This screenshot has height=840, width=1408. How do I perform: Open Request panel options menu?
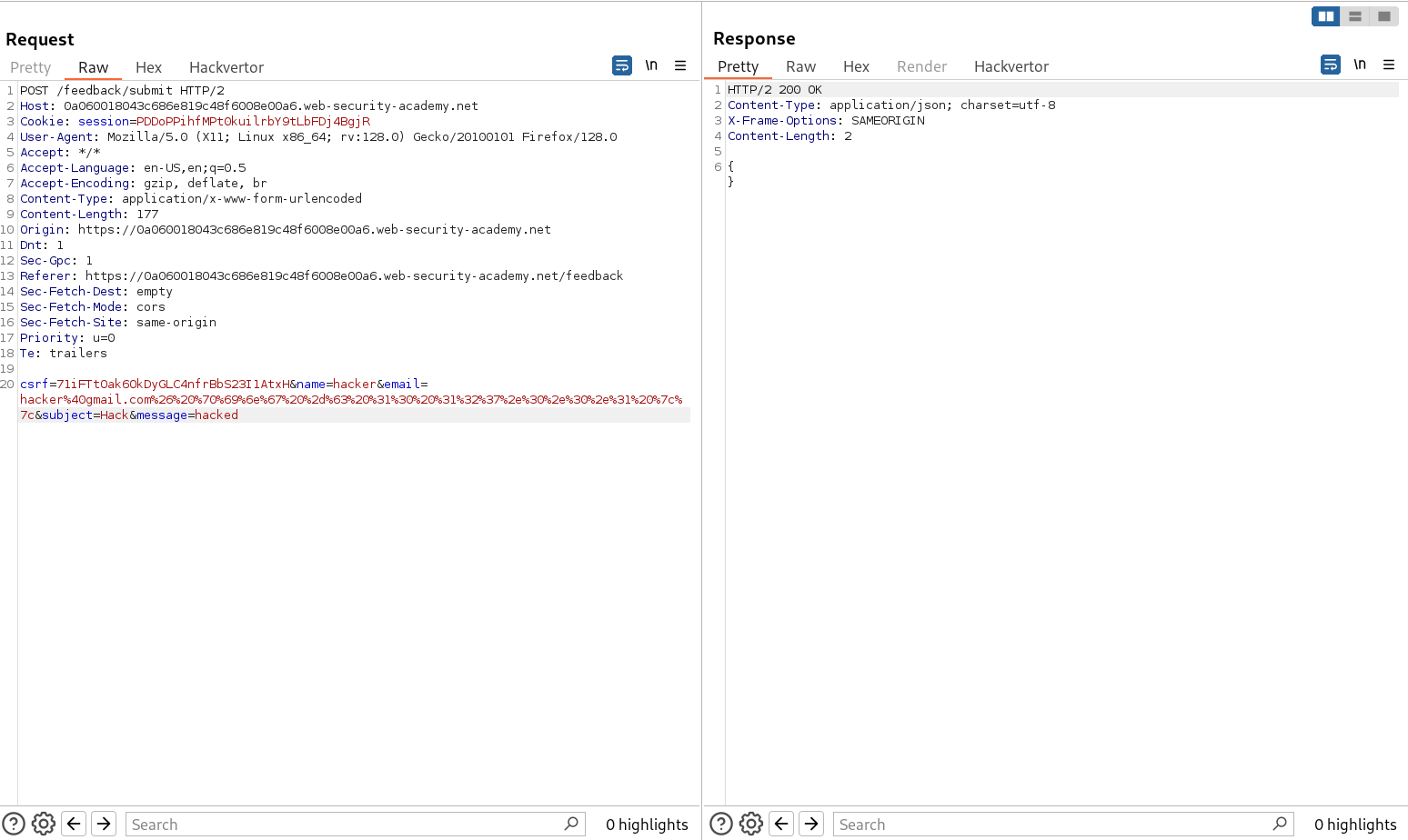click(680, 65)
